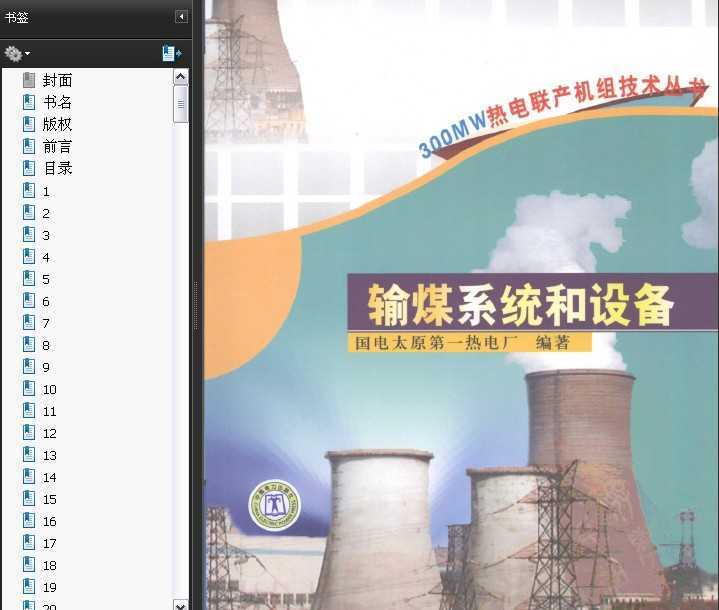Click the bookmark icon beside 目录
This screenshot has height=610, width=719.
click(29, 168)
